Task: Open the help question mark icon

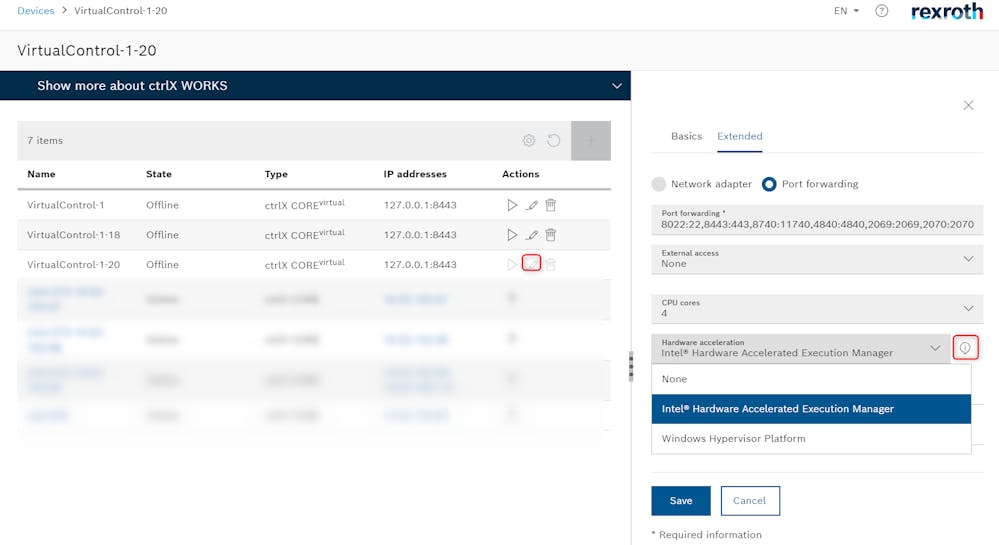Action: point(881,11)
